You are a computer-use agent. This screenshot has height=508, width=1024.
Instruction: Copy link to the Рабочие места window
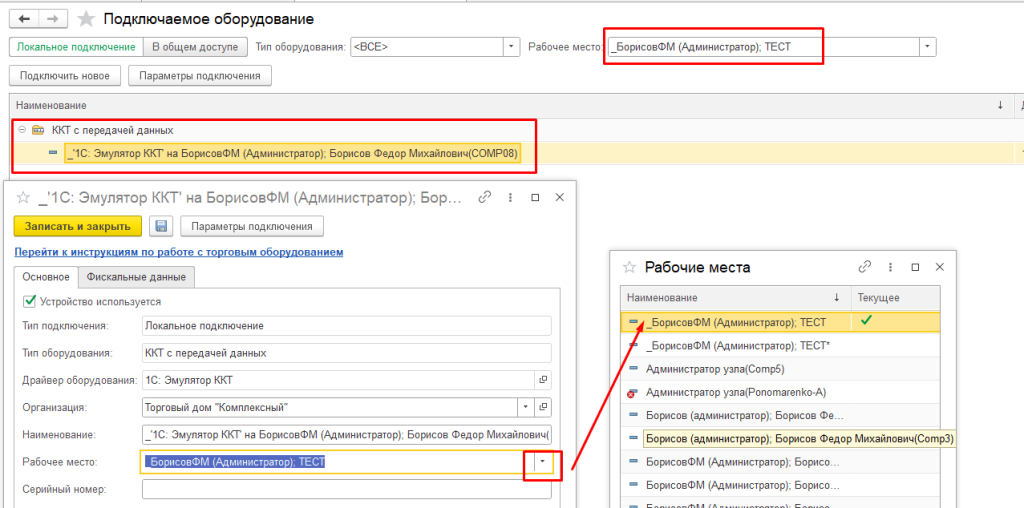click(865, 267)
